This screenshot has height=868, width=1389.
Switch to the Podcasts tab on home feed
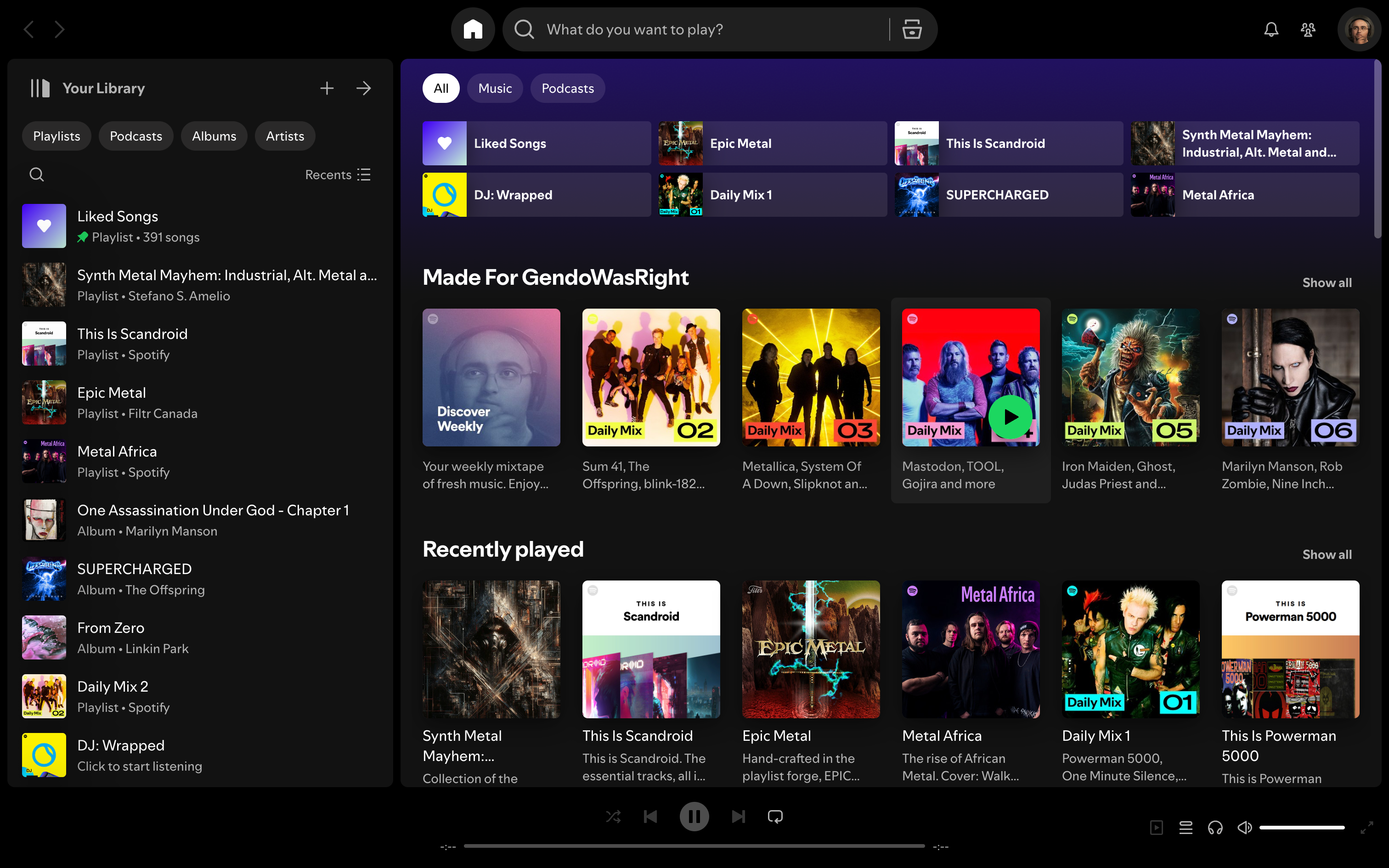[x=568, y=88]
